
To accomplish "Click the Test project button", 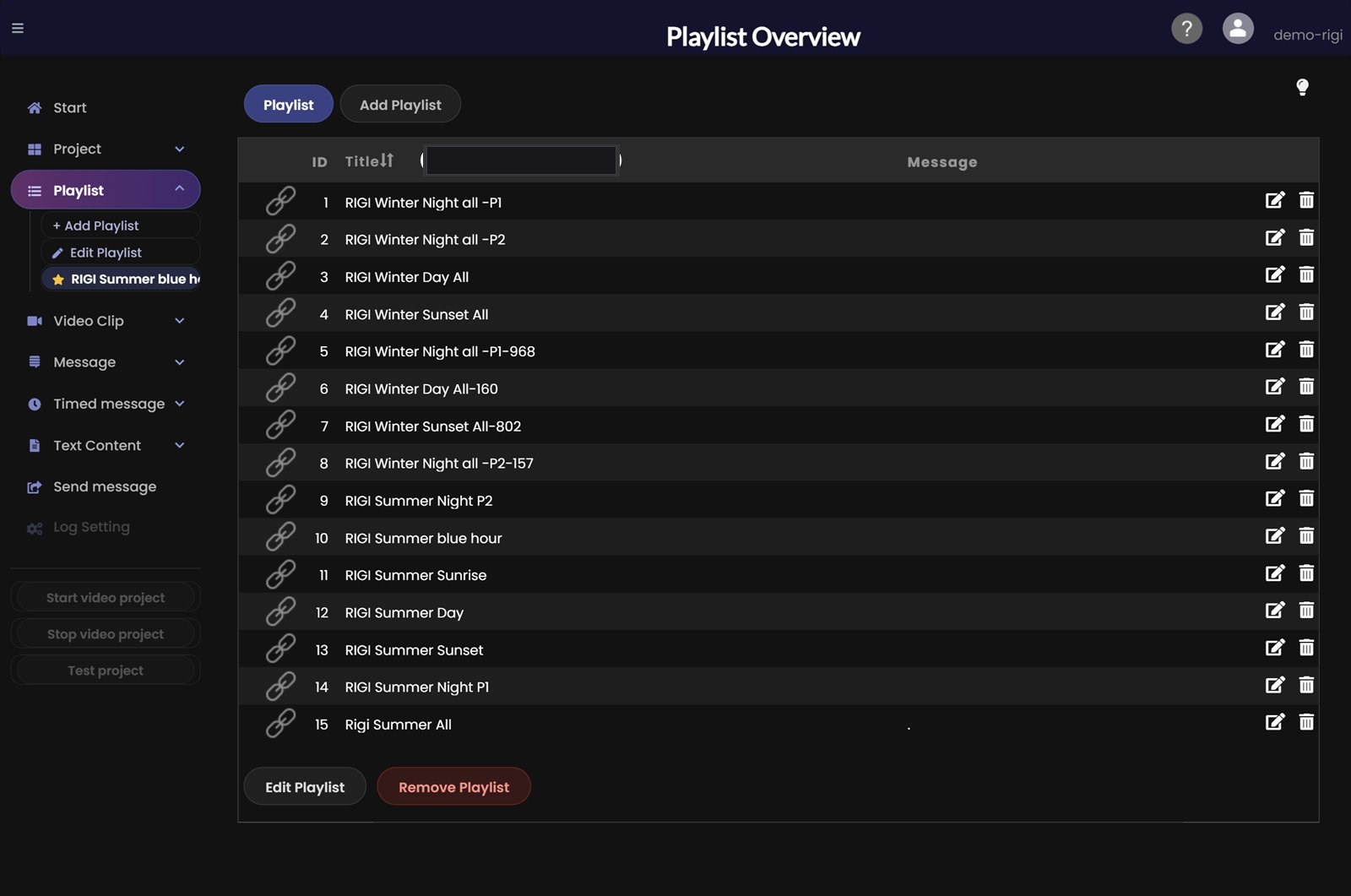I will pos(106,670).
